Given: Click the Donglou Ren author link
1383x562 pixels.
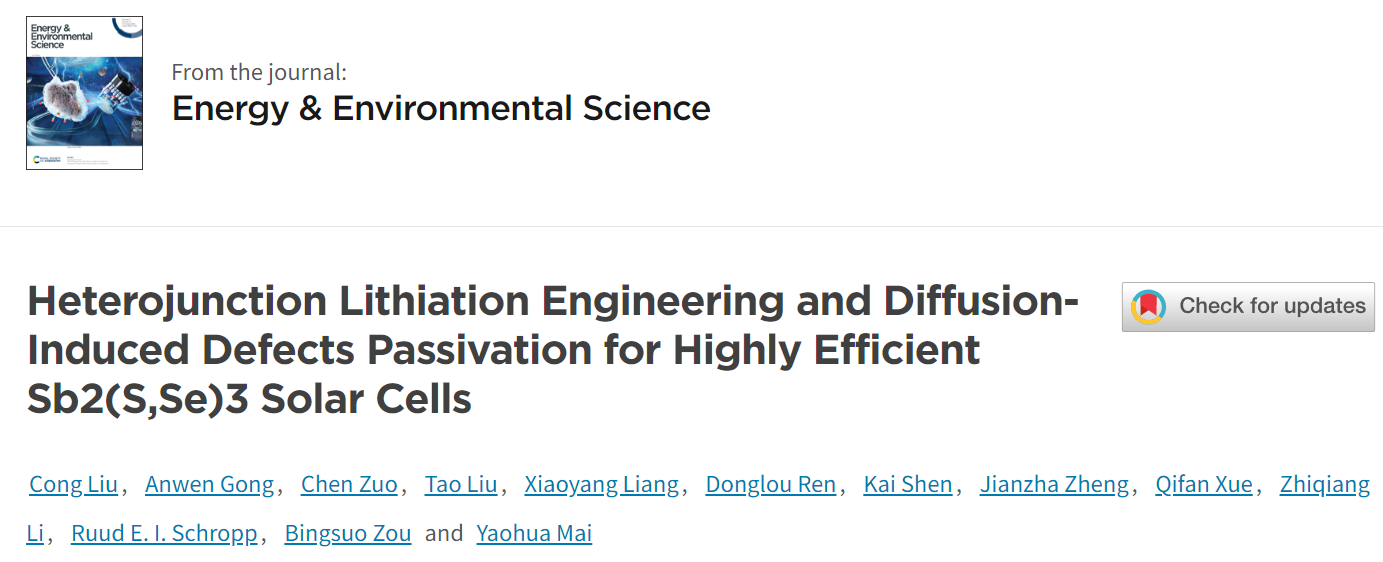Looking at the screenshot, I should coord(770,485).
